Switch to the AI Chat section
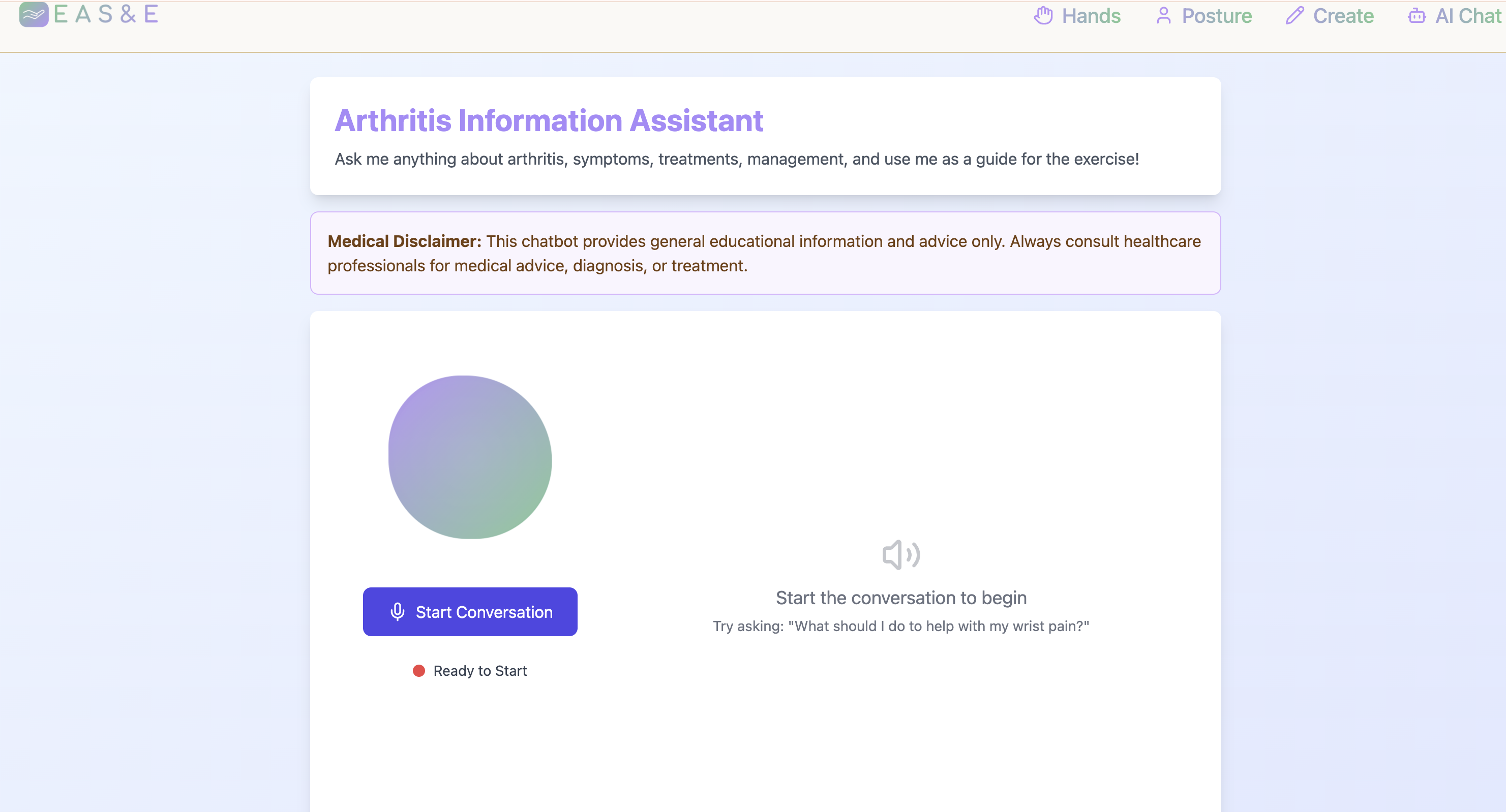Image resolution: width=1506 pixels, height=812 pixels. coord(1467,16)
